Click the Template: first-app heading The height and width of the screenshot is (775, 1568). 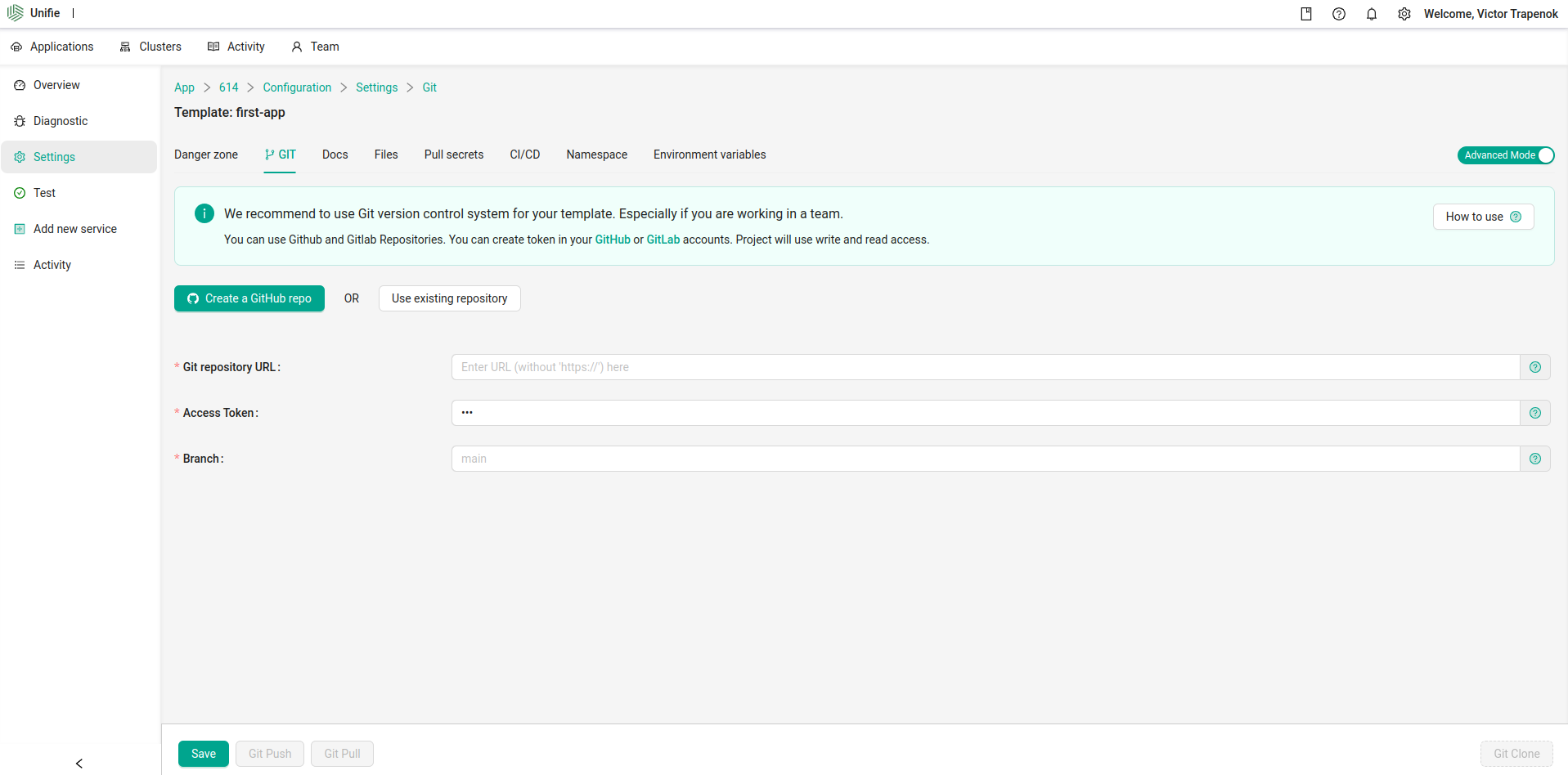tap(230, 112)
